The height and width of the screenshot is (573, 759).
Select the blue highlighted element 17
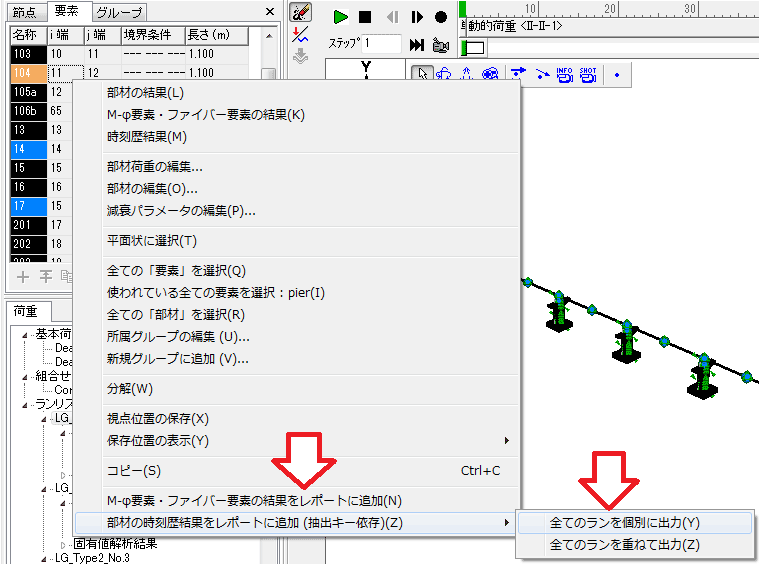click(29, 206)
